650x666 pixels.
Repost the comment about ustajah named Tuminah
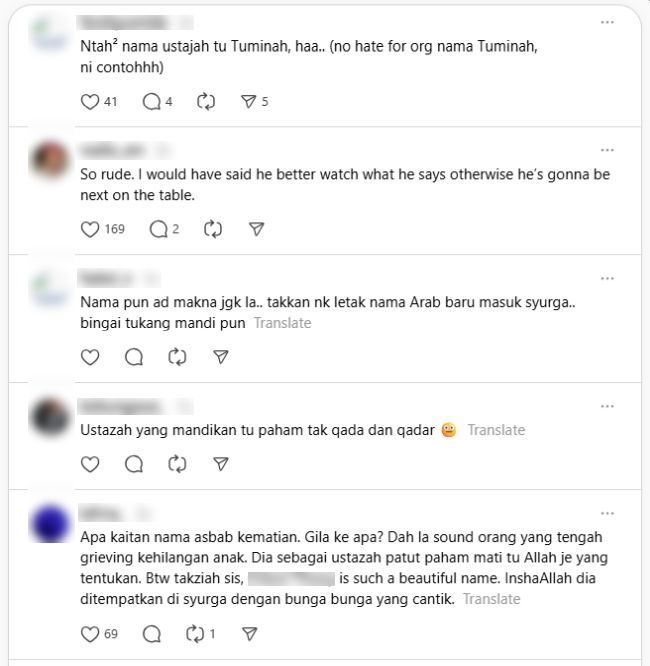click(x=206, y=102)
